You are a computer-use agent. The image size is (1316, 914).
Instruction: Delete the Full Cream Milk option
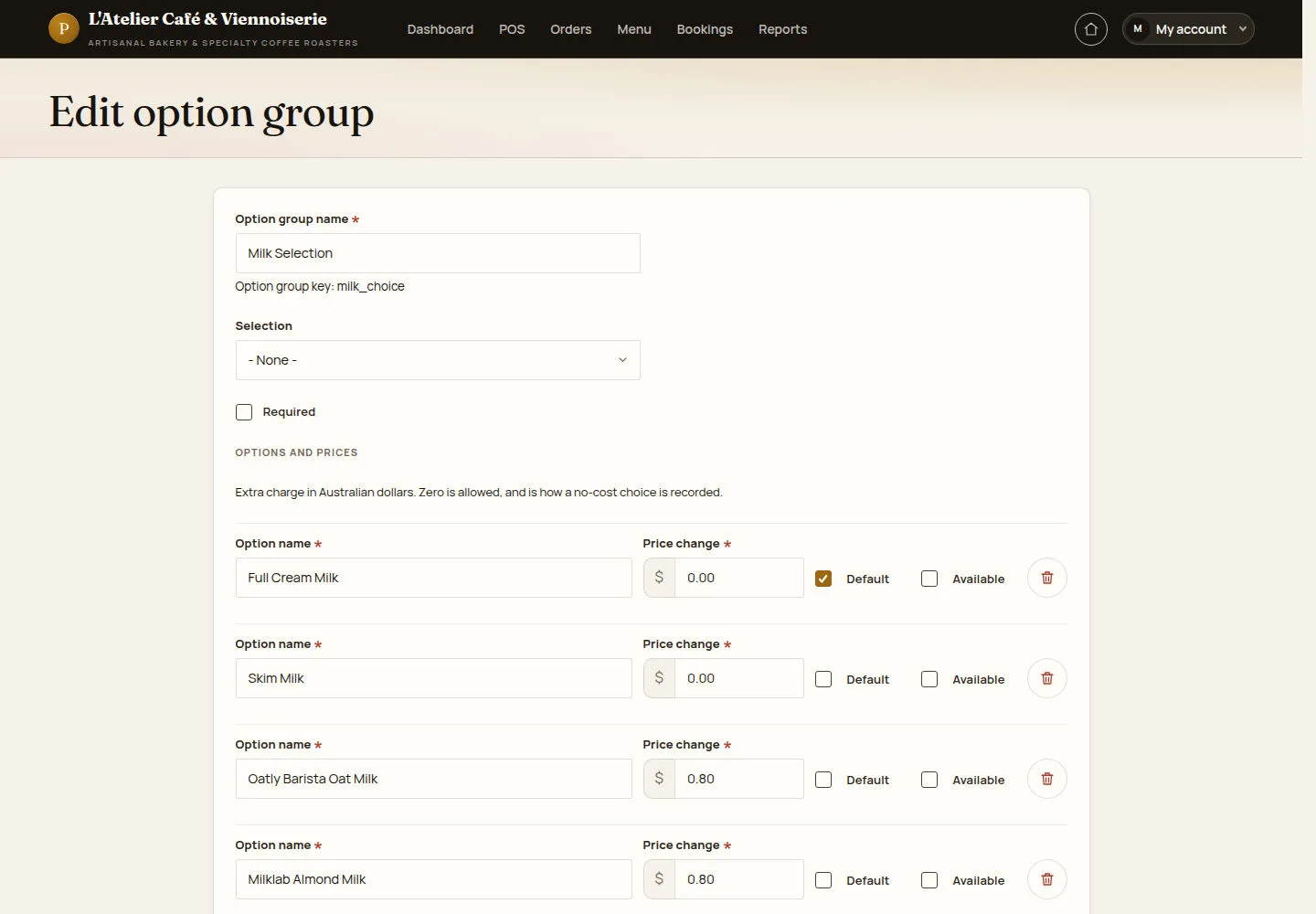coord(1047,578)
